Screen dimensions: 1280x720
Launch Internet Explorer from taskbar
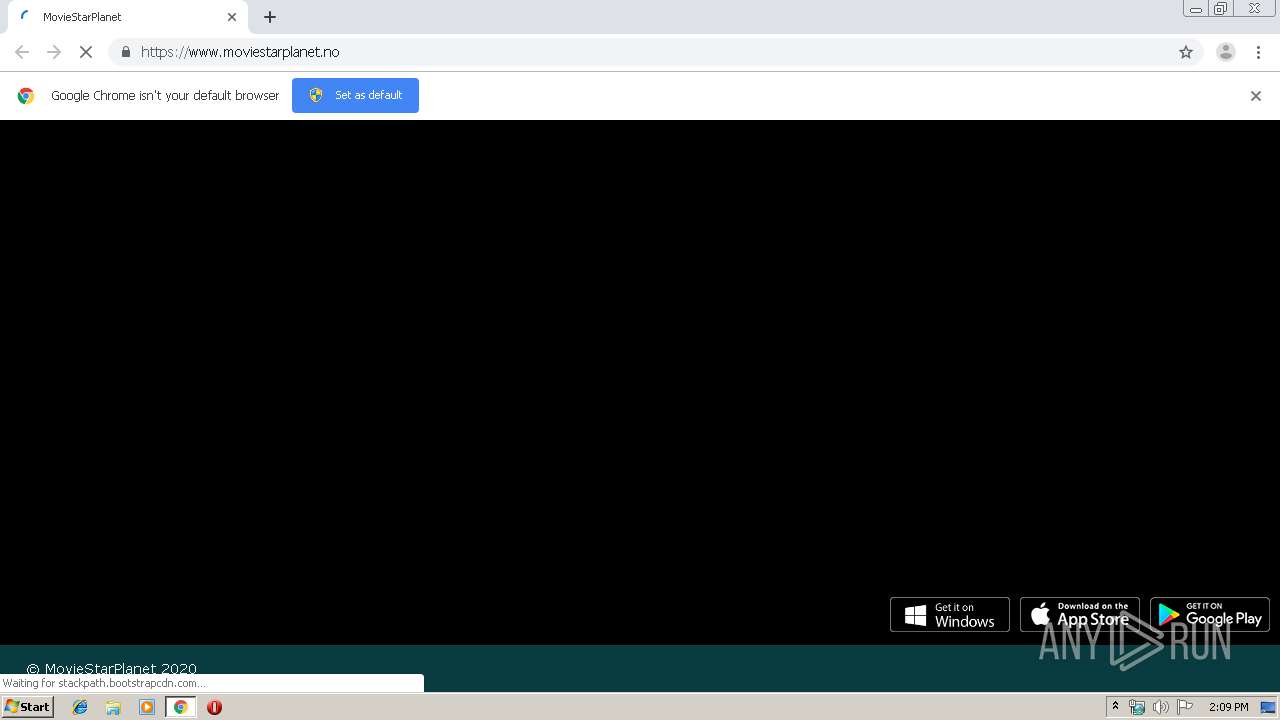pyautogui.click(x=80, y=707)
